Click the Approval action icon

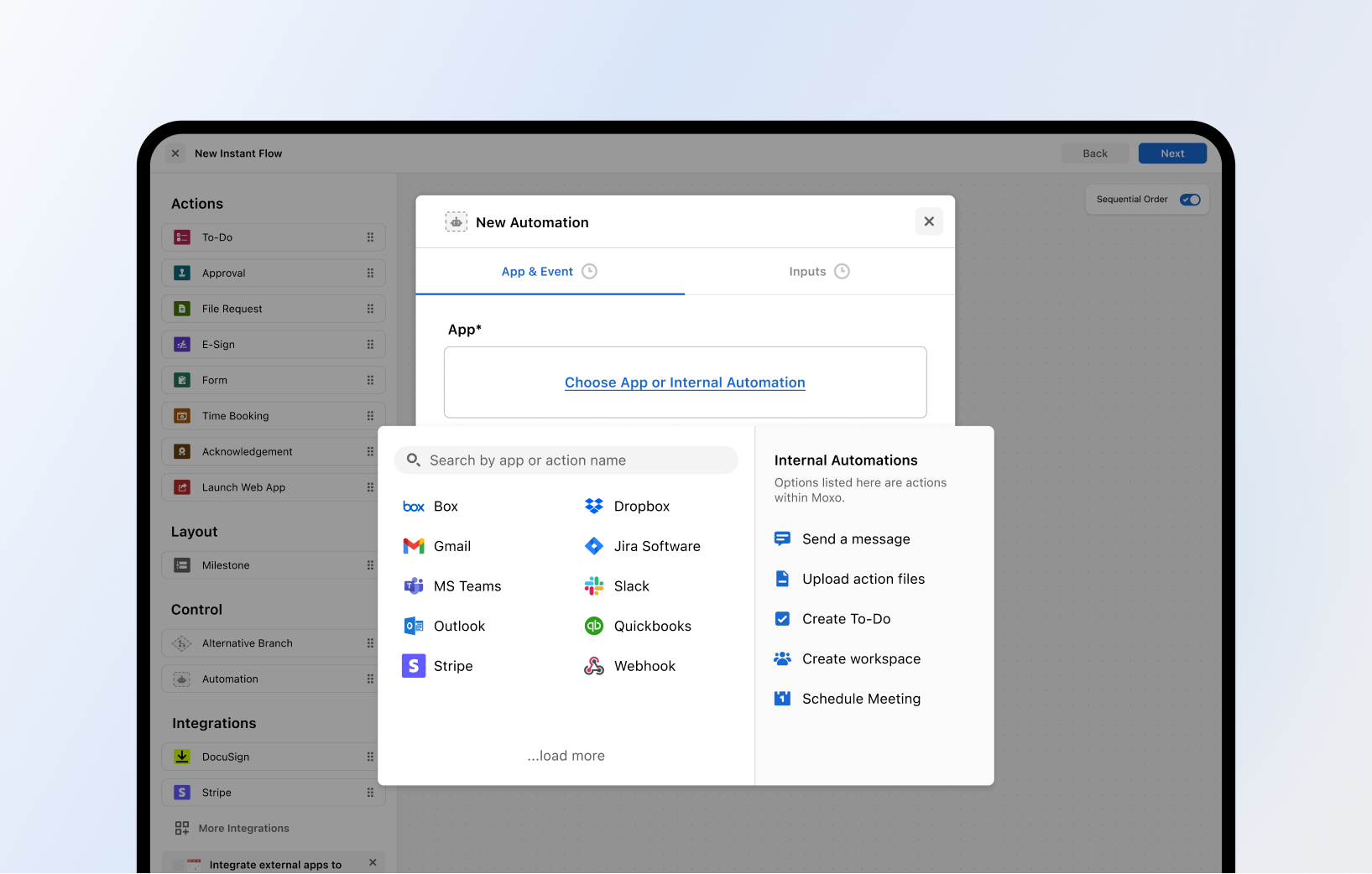click(x=182, y=273)
